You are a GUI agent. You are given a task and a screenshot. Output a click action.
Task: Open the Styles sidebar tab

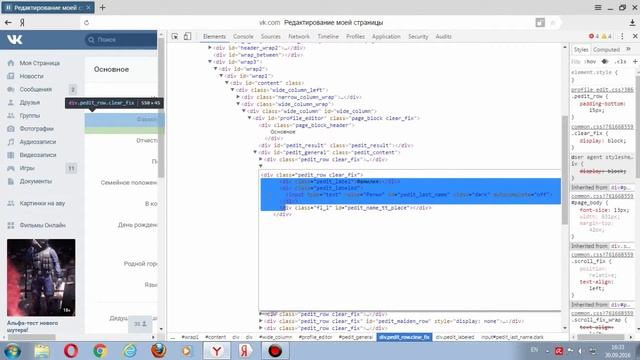point(581,49)
